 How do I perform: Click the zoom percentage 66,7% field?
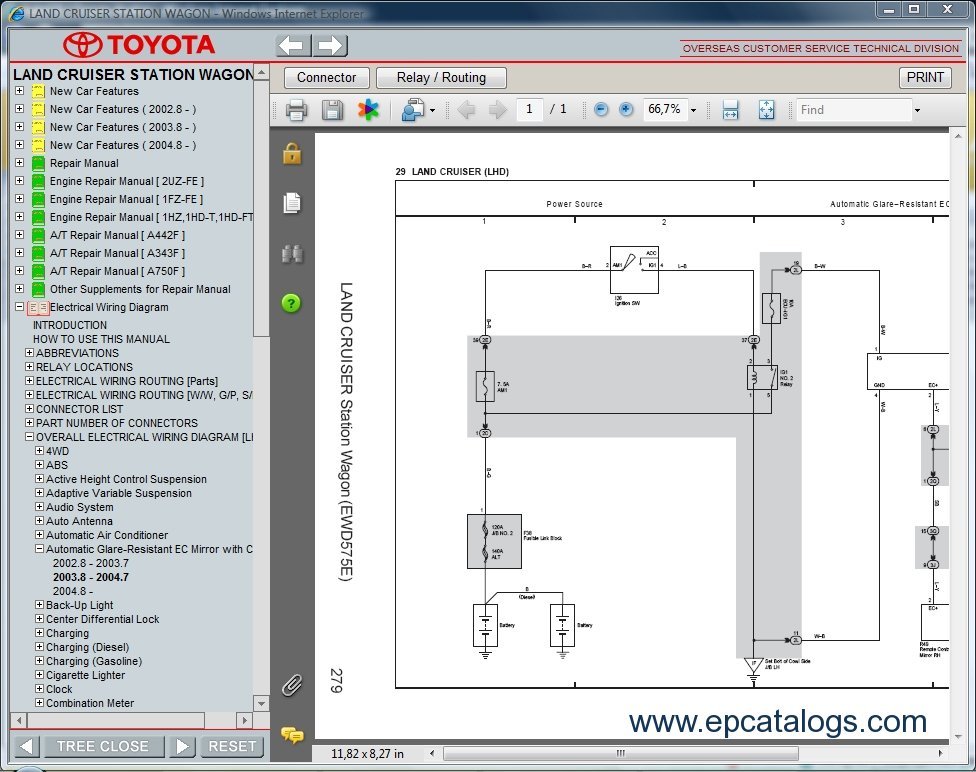(x=665, y=110)
